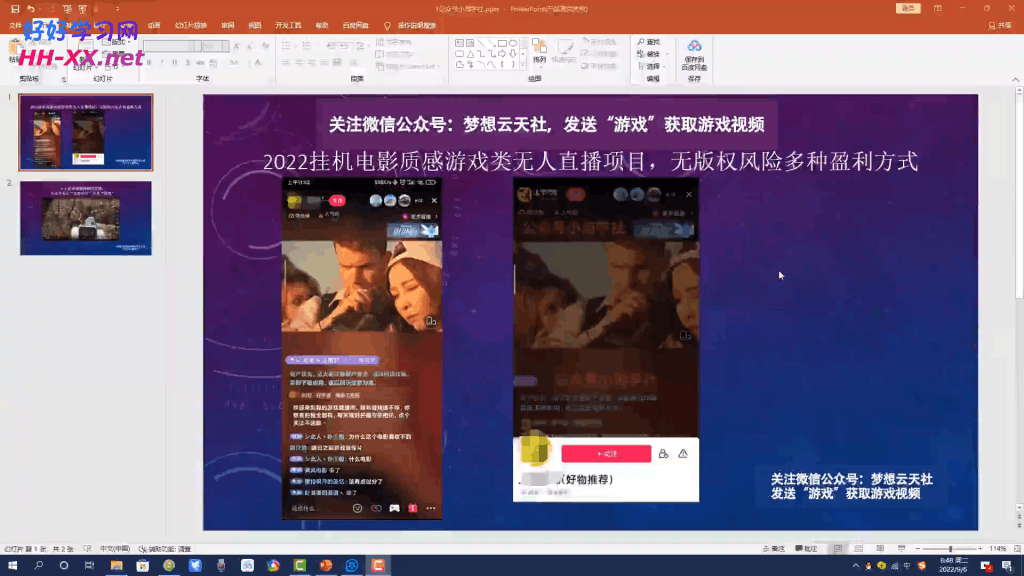Apply numbered list formatting
The height and width of the screenshot is (576, 1024).
pyautogui.click(x=307, y=46)
